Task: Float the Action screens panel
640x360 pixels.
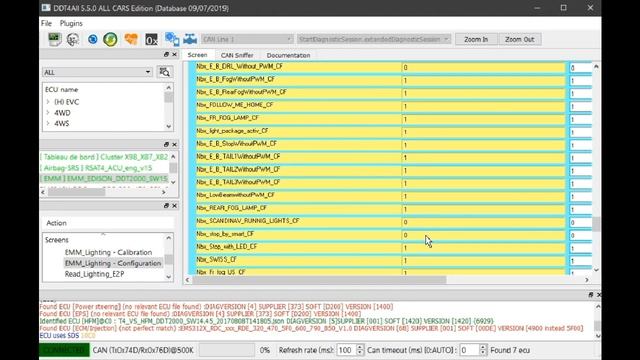Action: point(166,206)
